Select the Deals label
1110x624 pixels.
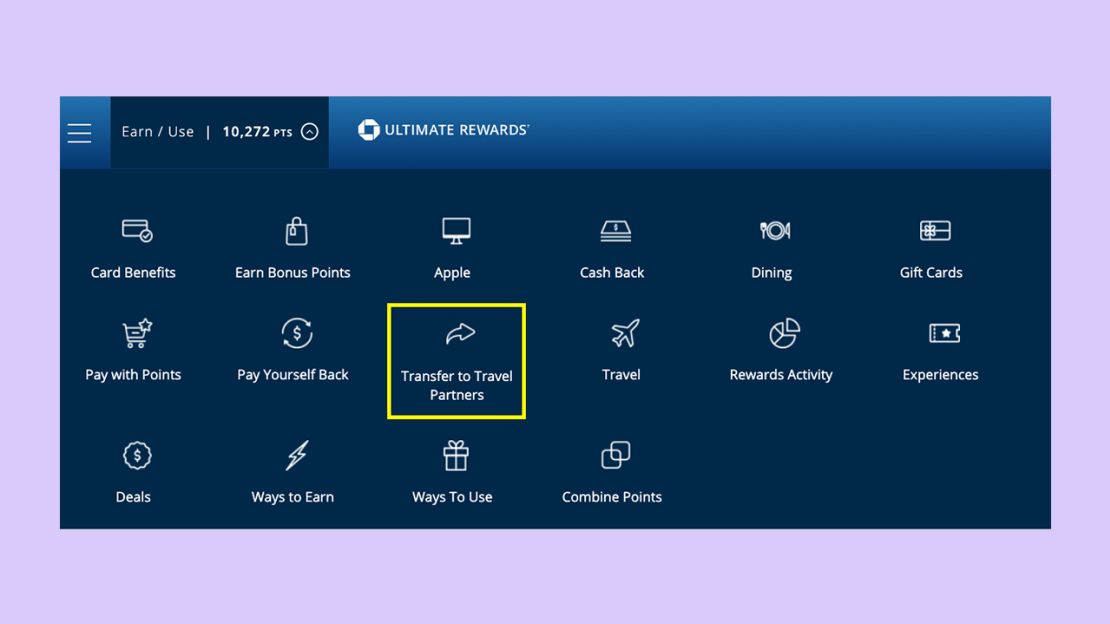(x=133, y=497)
